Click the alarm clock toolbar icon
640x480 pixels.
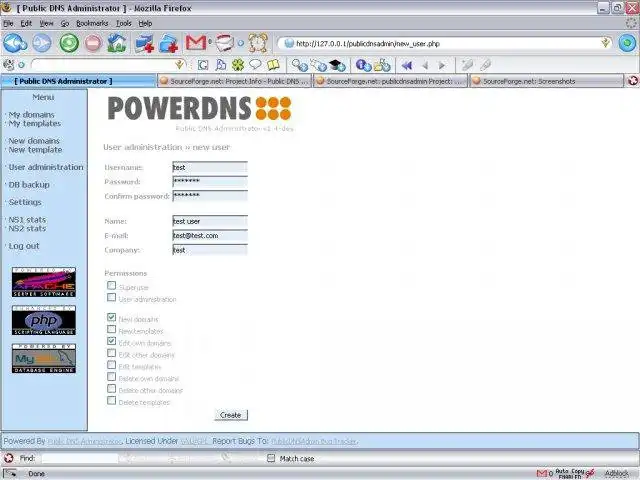[x=258, y=43]
